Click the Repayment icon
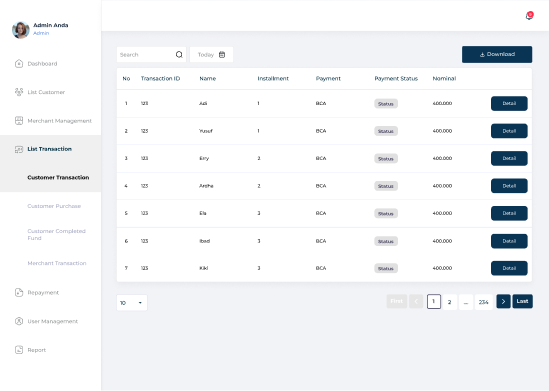The height and width of the screenshot is (391, 549). pos(19,292)
